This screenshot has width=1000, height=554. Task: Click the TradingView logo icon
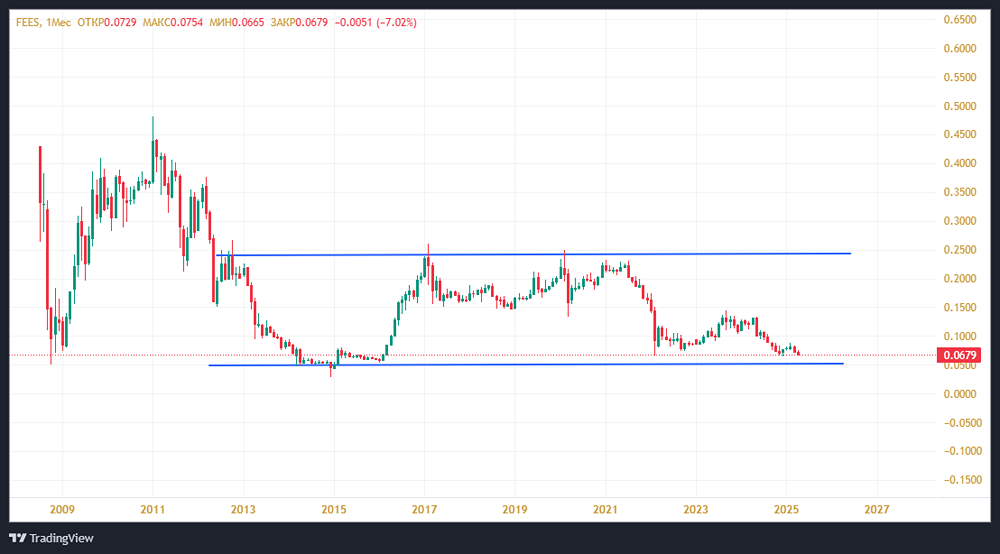(18, 538)
